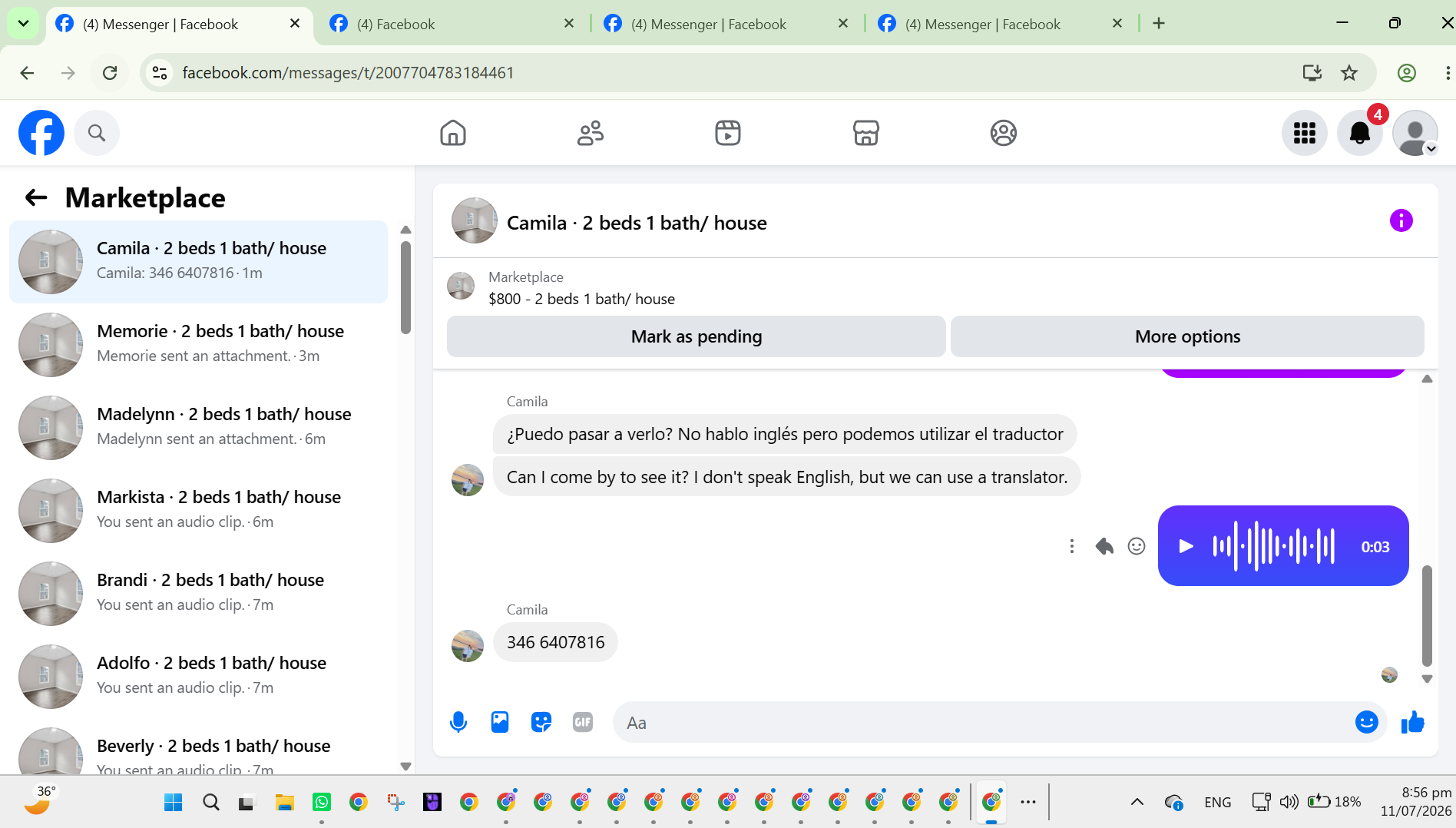Open Brandi conversation in chat list
The height and width of the screenshot is (828, 1456).
coord(198,594)
